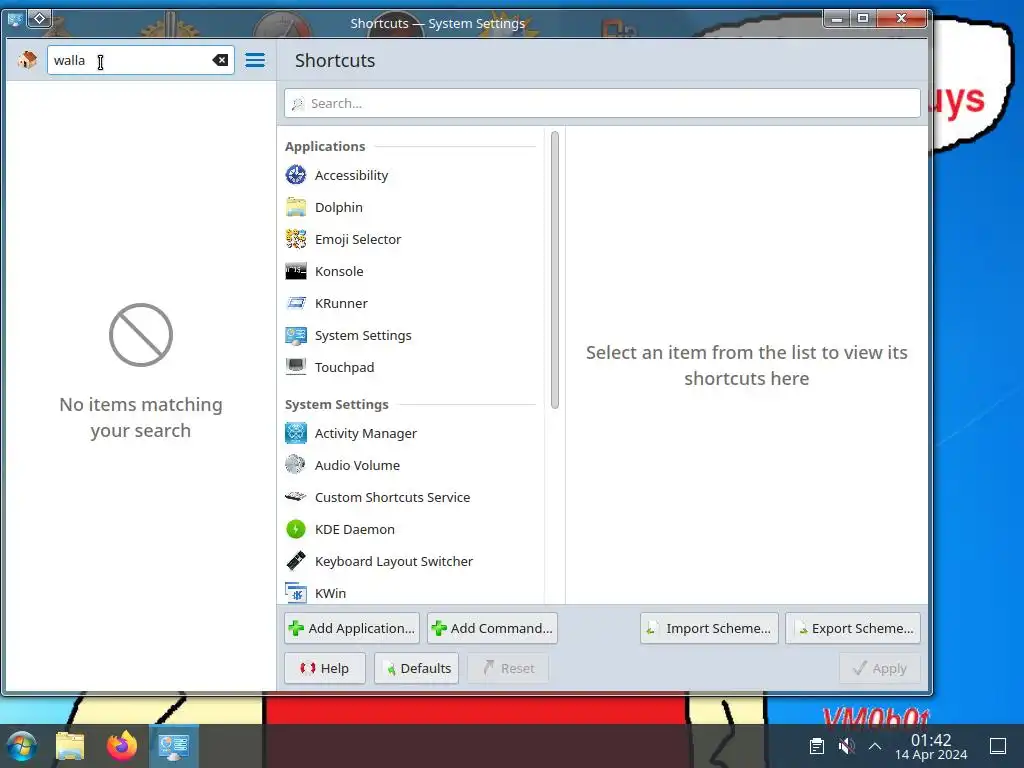Screen dimensions: 1024x768
Task: Maximize the System Settings window
Action: (x=863, y=18)
